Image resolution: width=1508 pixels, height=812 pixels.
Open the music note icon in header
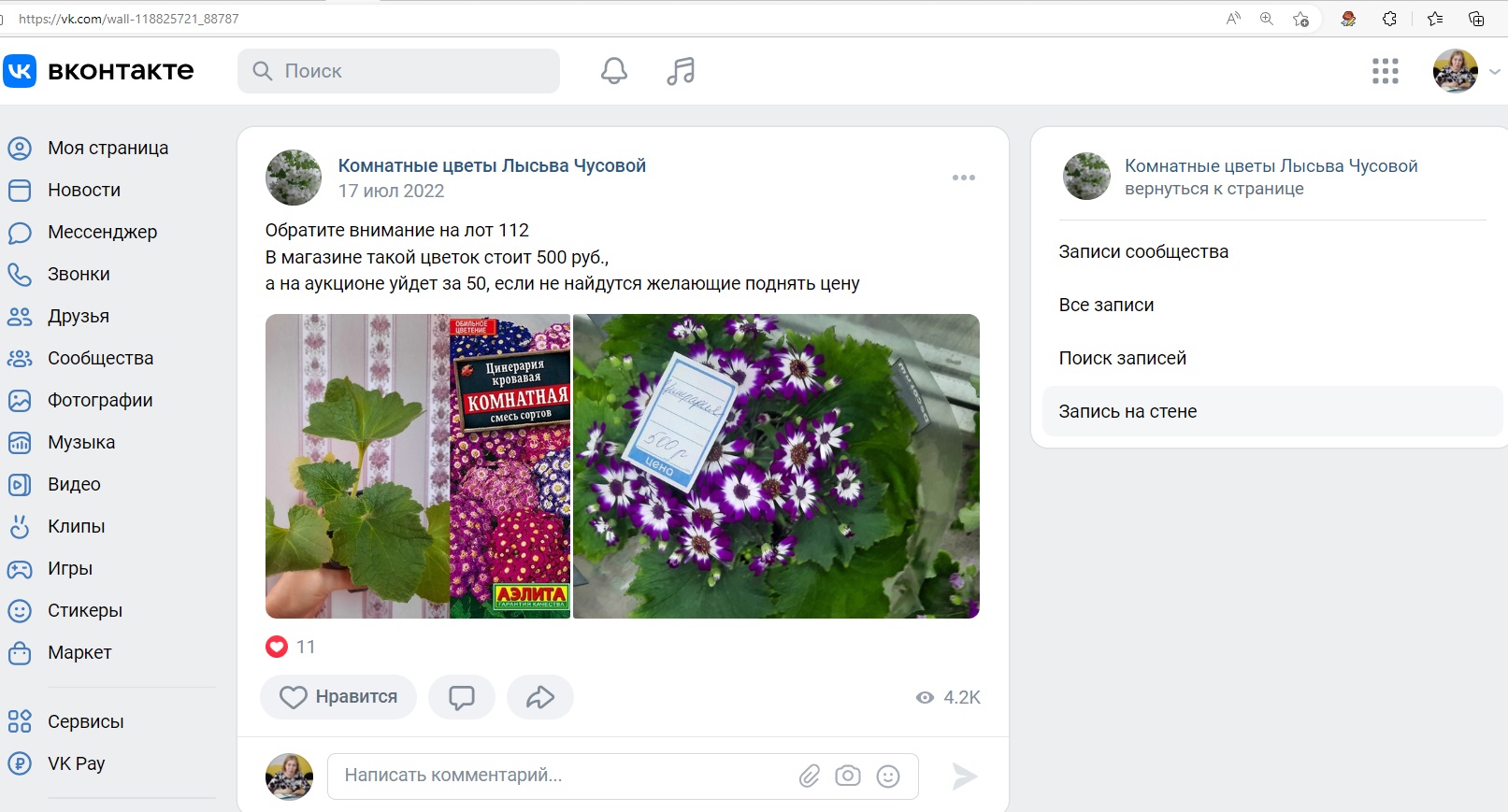pyautogui.click(x=681, y=71)
